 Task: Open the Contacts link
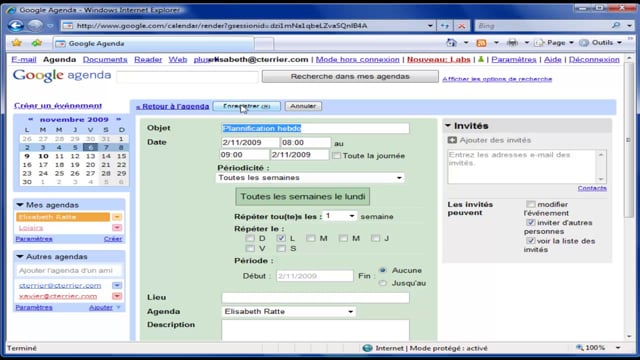(592, 188)
